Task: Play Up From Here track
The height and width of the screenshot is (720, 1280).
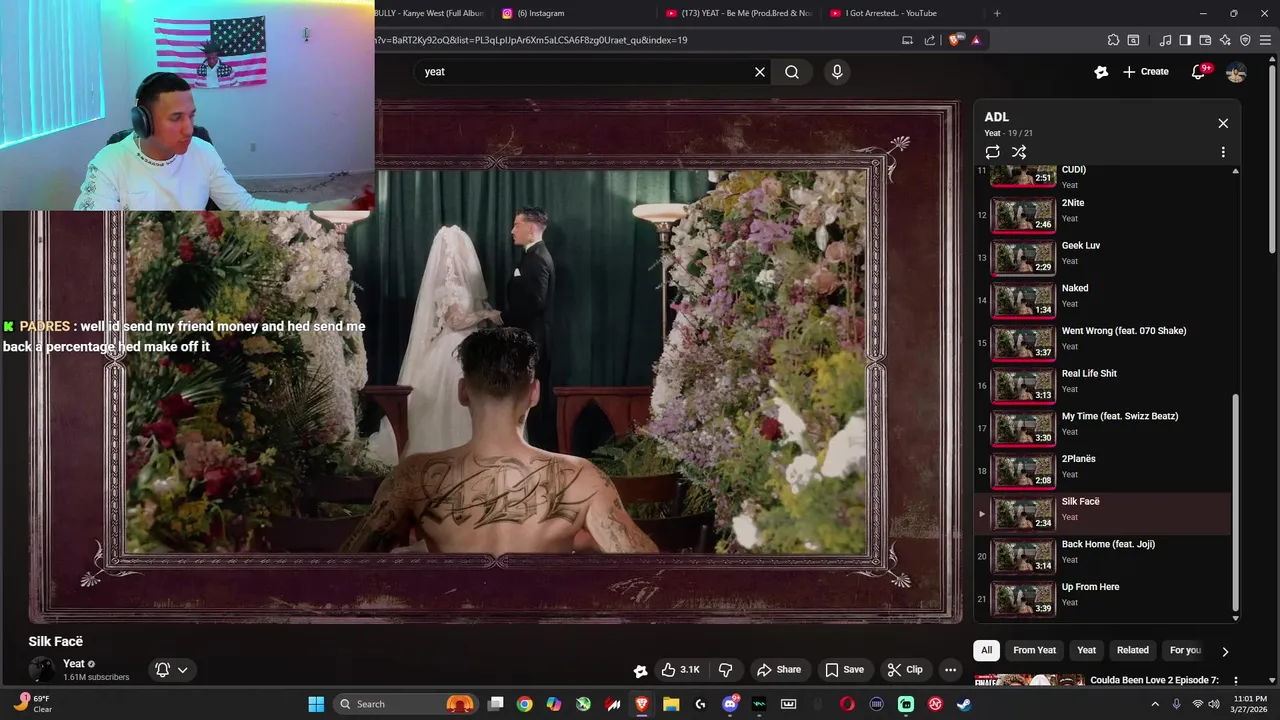Action: [1103, 599]
